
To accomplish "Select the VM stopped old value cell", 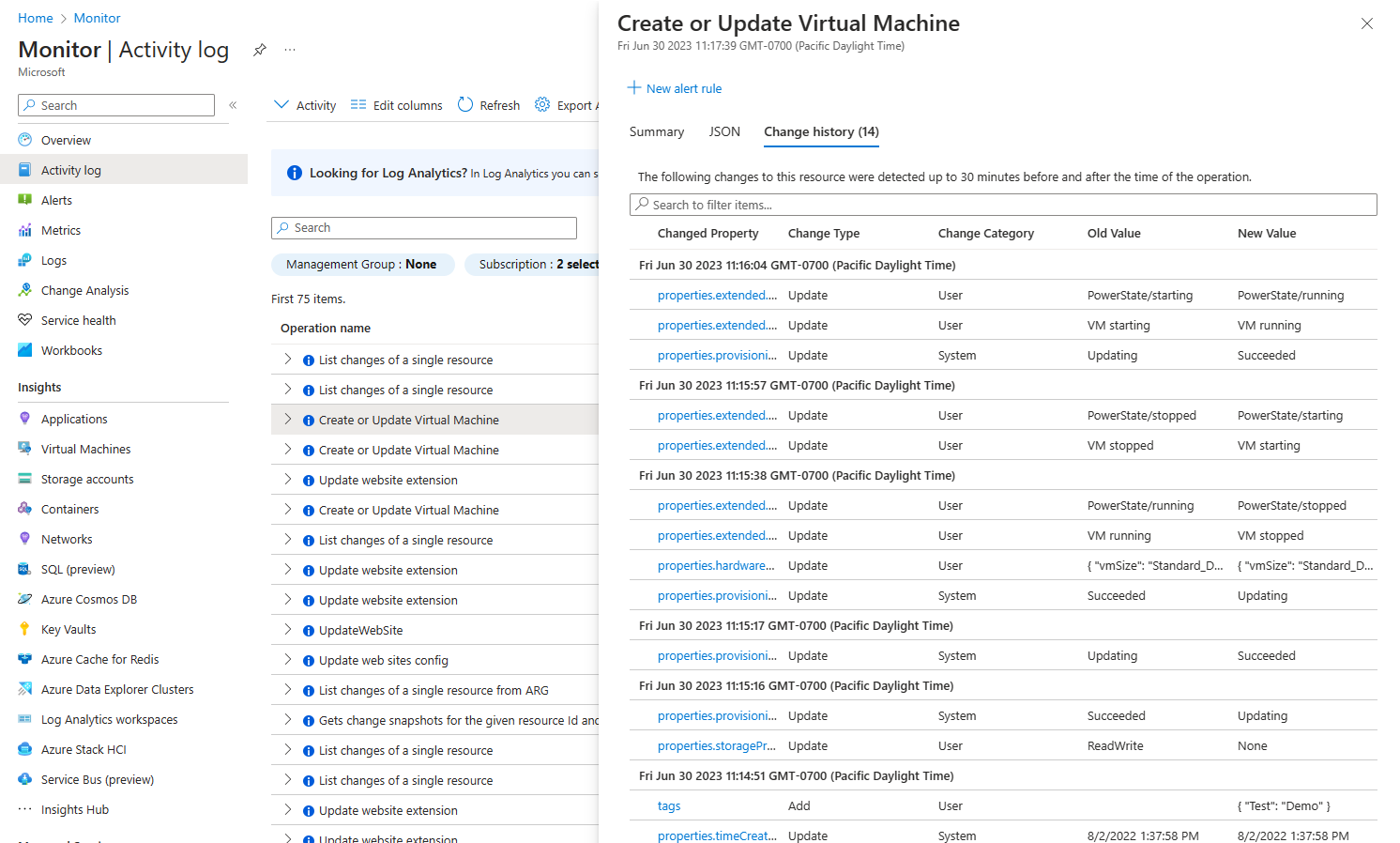I will [1120, 445].
